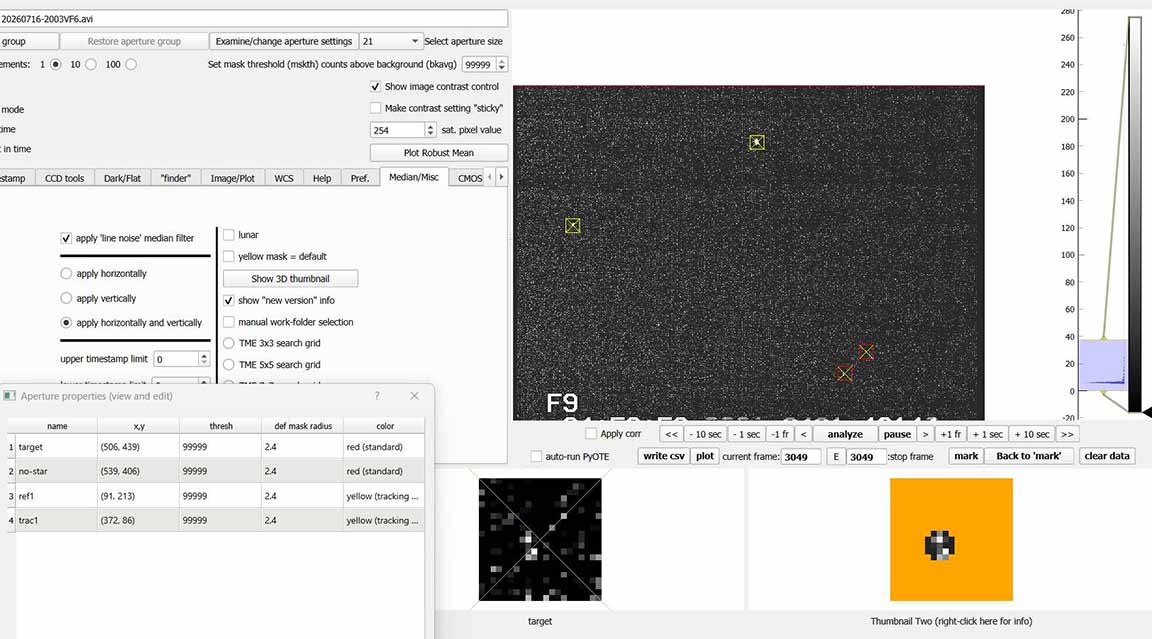Enable auto-run PyOTE
1152x639 pixels.
[536, 456]
